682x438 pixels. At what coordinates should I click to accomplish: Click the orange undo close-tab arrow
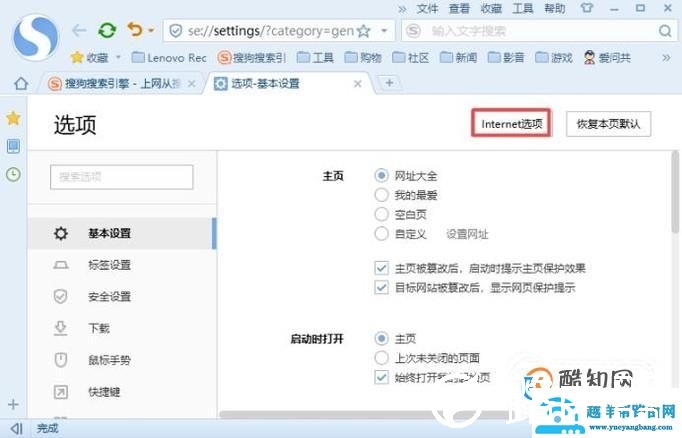tap(135, 30)
